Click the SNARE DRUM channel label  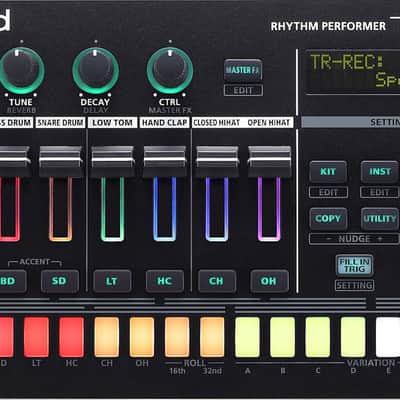pos(60,123)
